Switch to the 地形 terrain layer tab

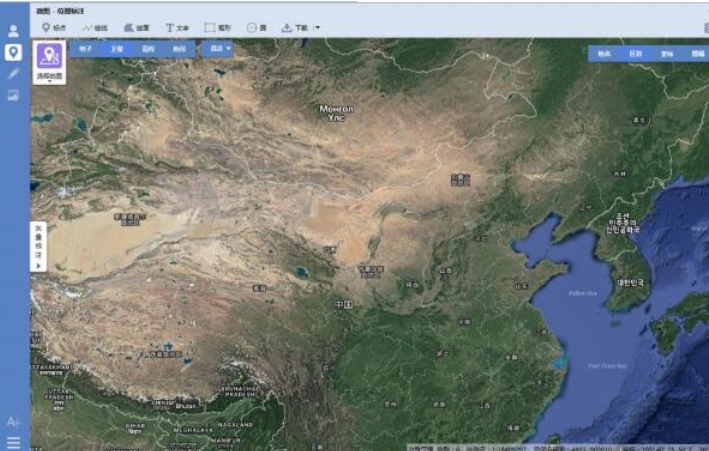pyautogui.click(x=180, y=48)
